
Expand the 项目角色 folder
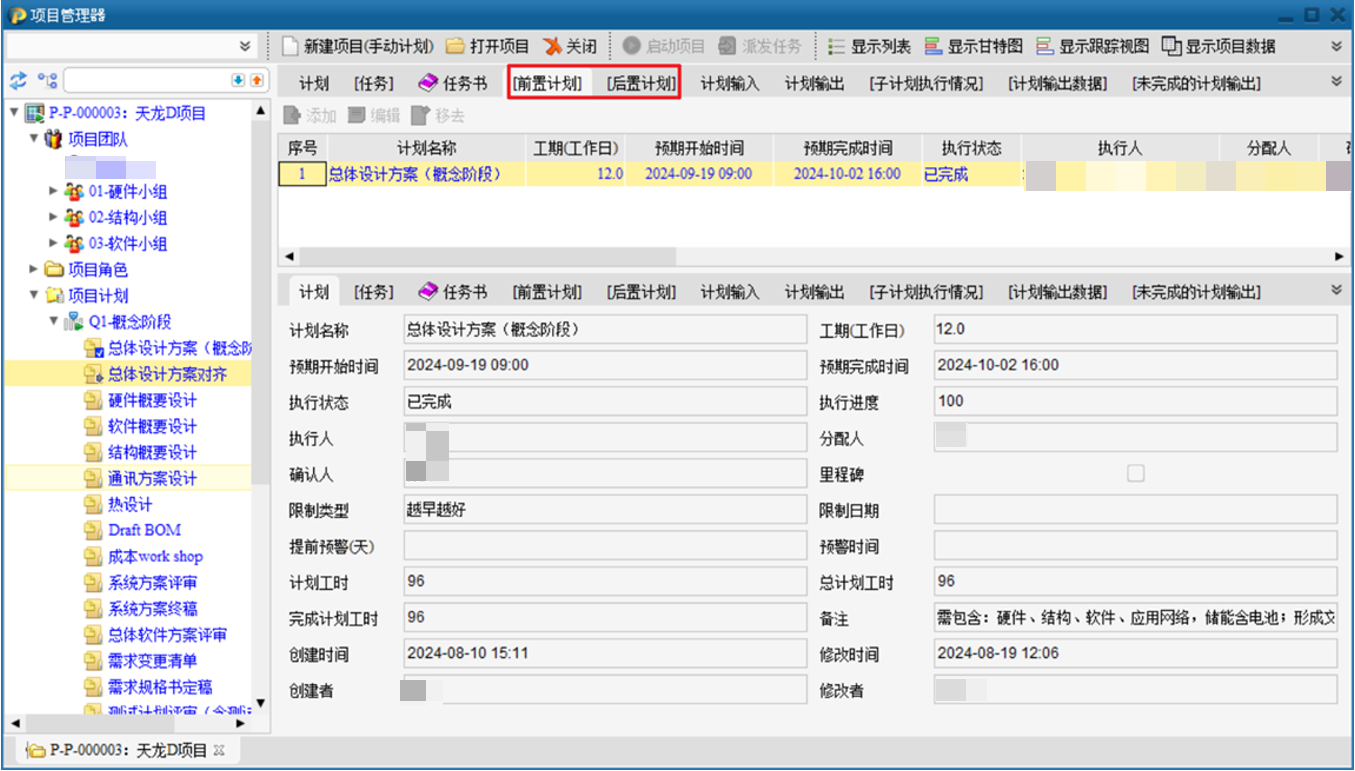pyautogui.click(x=34, y=268)
